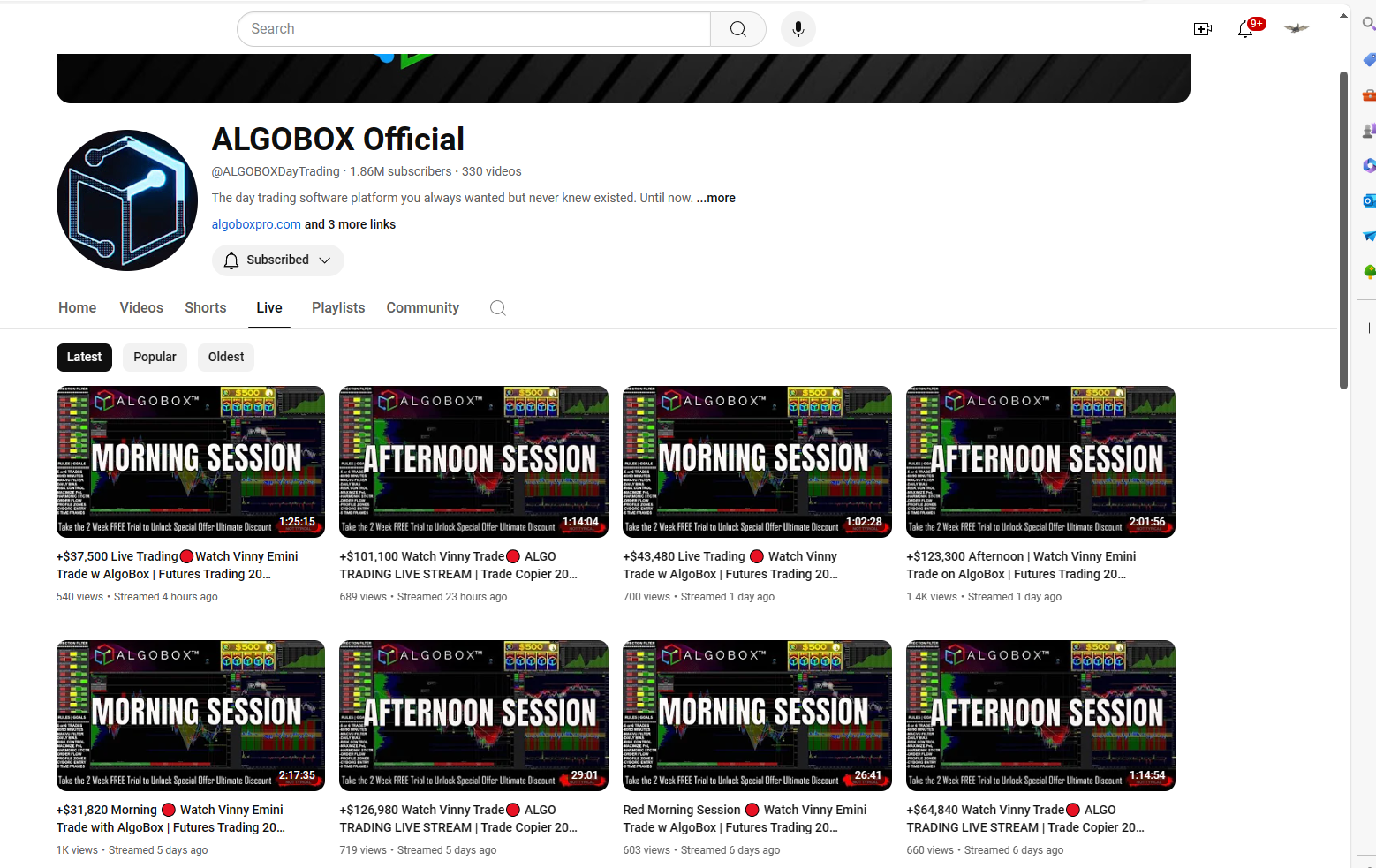
Task: Click the scrollbar up arrow
Action: (1343, 15)
